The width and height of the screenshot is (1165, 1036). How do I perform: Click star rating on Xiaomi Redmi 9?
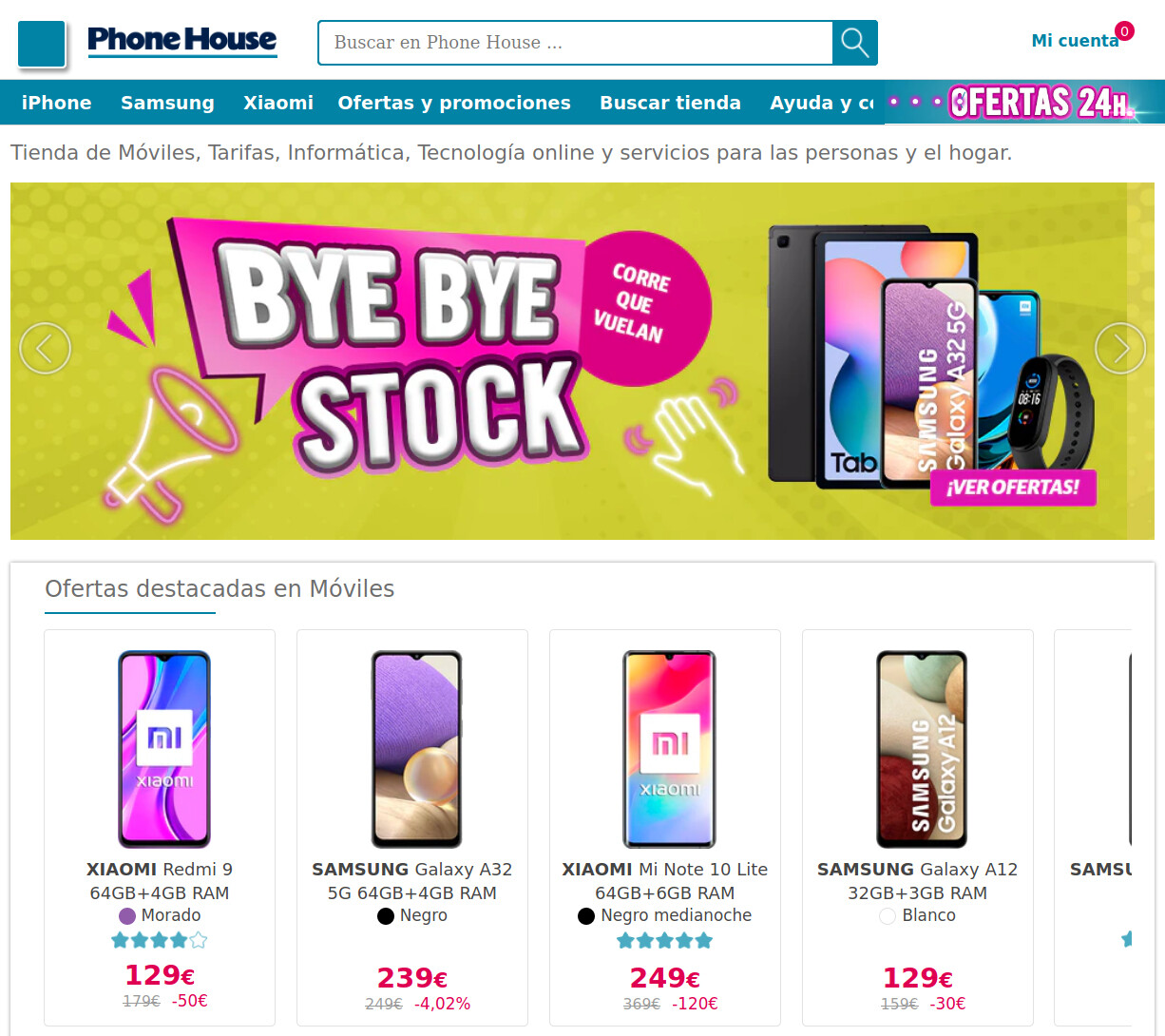coord(160,940)
